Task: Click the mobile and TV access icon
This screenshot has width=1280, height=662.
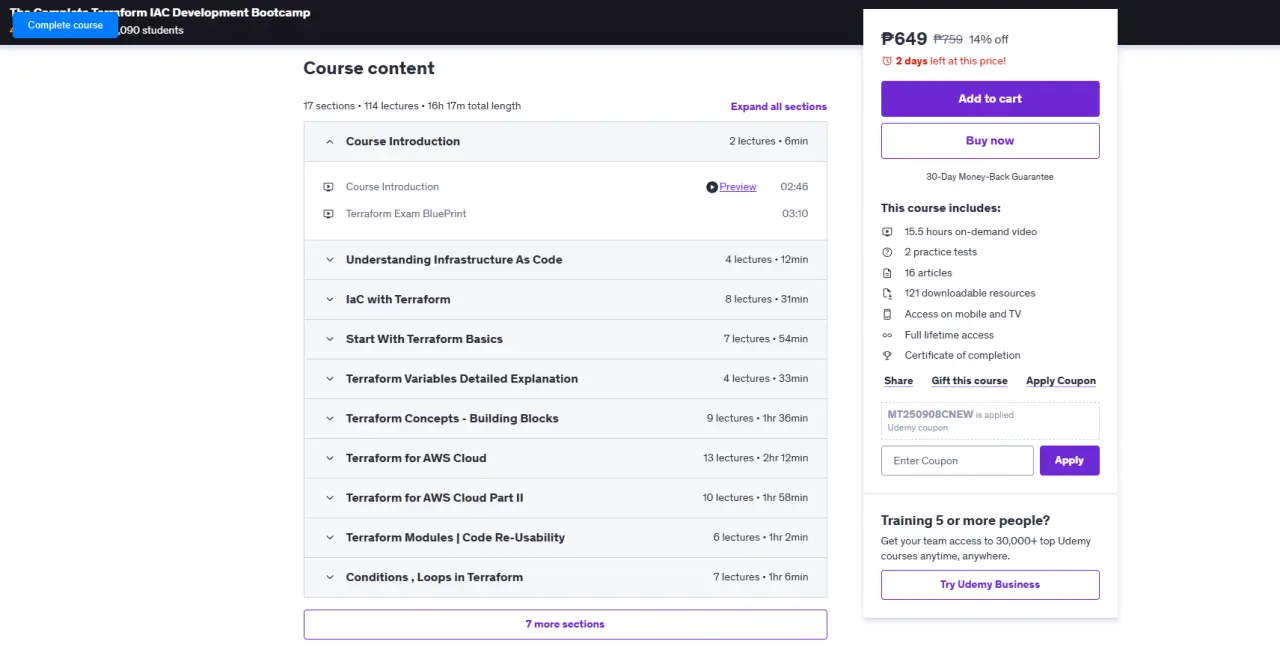Action: pos(887,314)
